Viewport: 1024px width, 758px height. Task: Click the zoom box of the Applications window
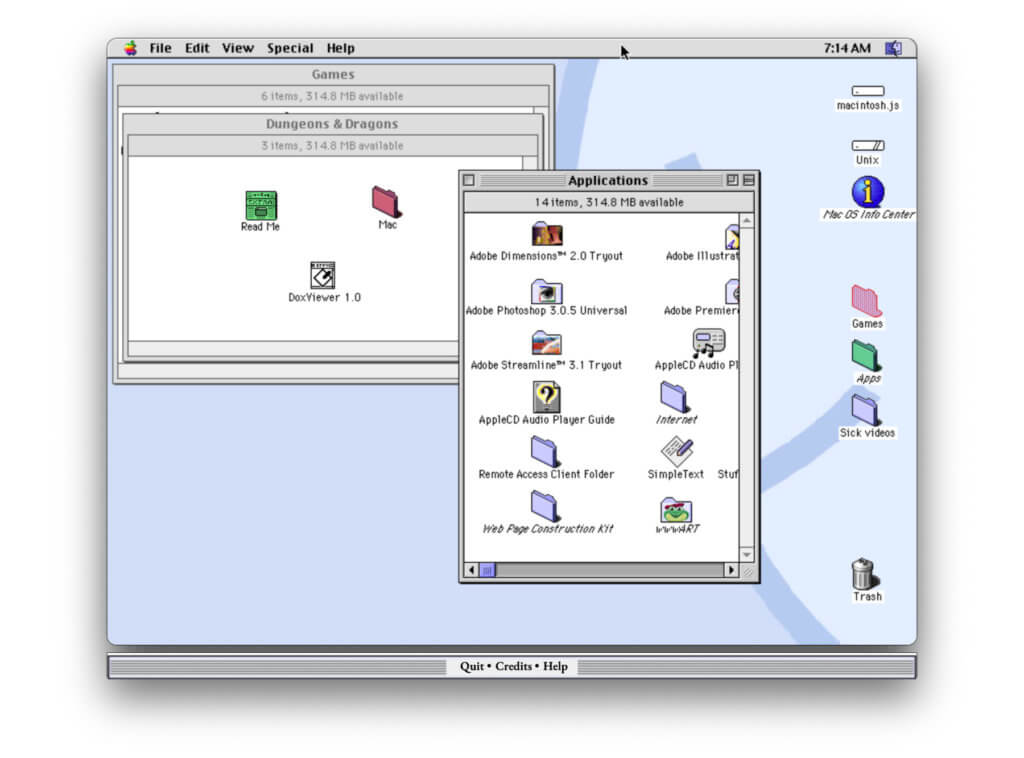coord(732,180)
